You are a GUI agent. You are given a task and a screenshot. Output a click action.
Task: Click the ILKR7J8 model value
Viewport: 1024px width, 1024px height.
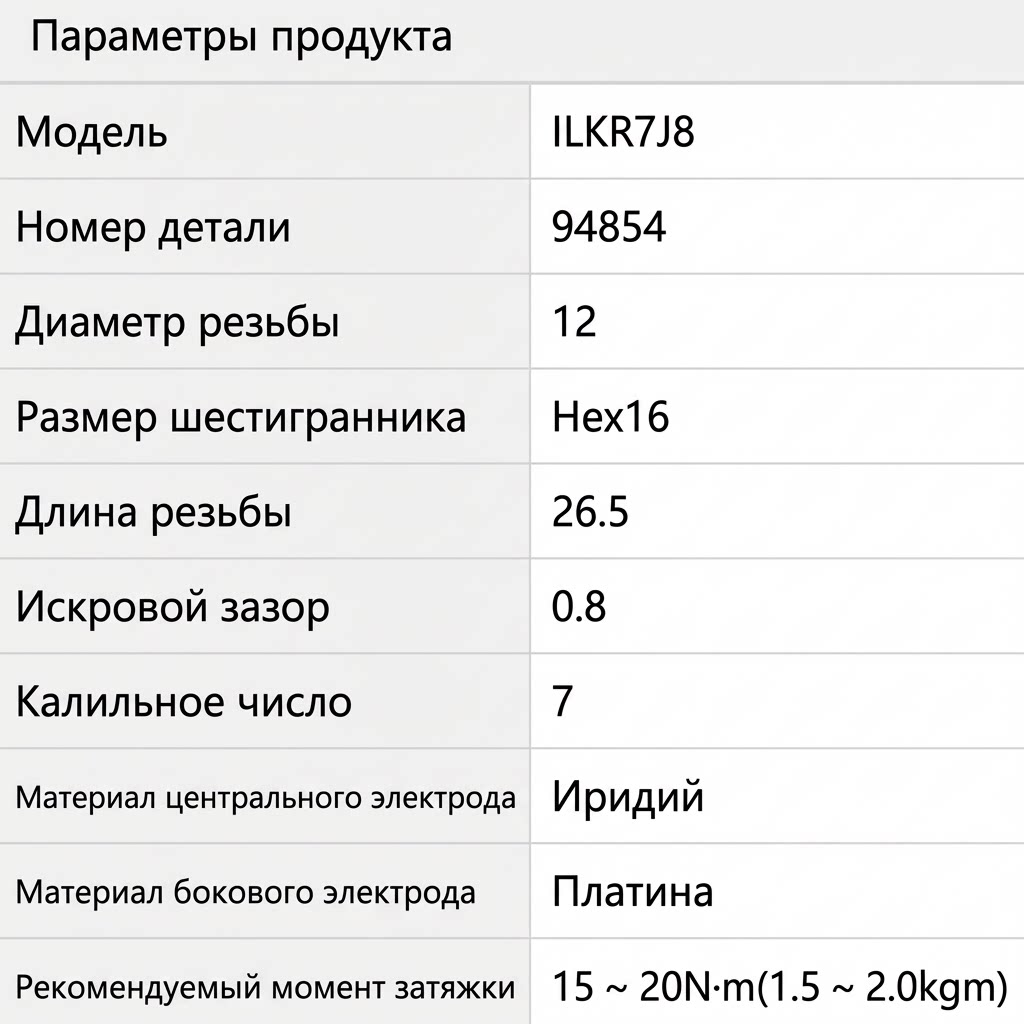[623, 133]
